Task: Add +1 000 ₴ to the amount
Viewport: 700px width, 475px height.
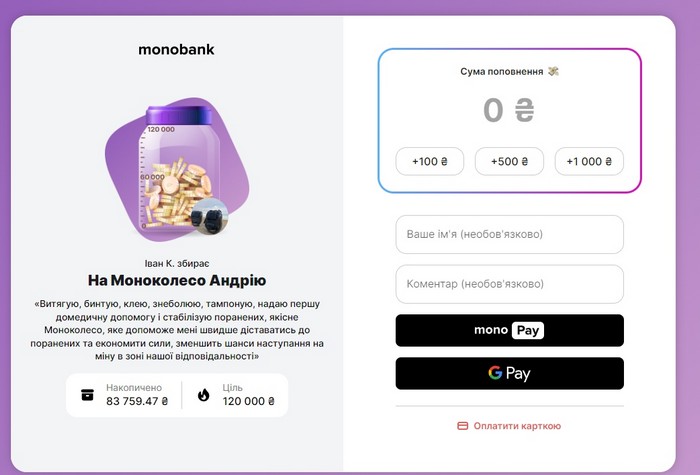Action: [x=589, y=161]
